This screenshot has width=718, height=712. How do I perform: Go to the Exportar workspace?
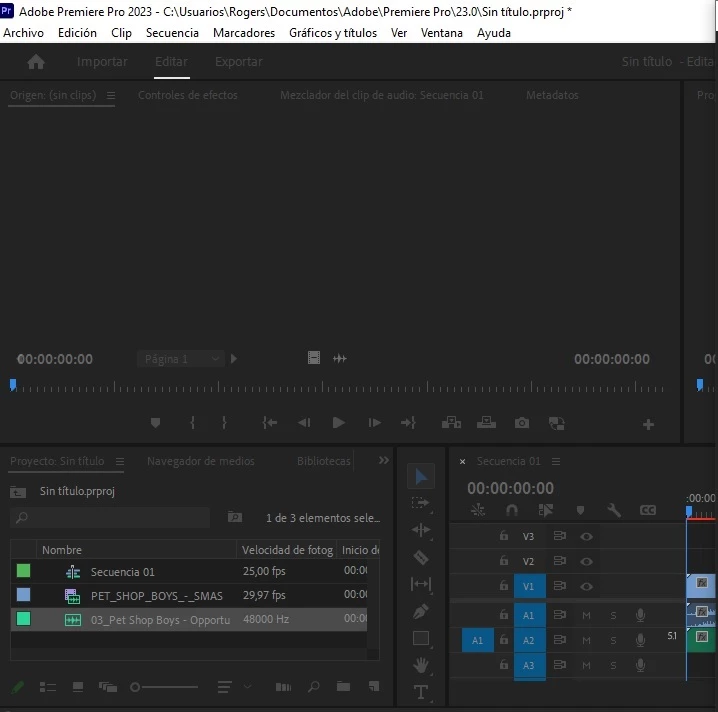pos(239,61)
